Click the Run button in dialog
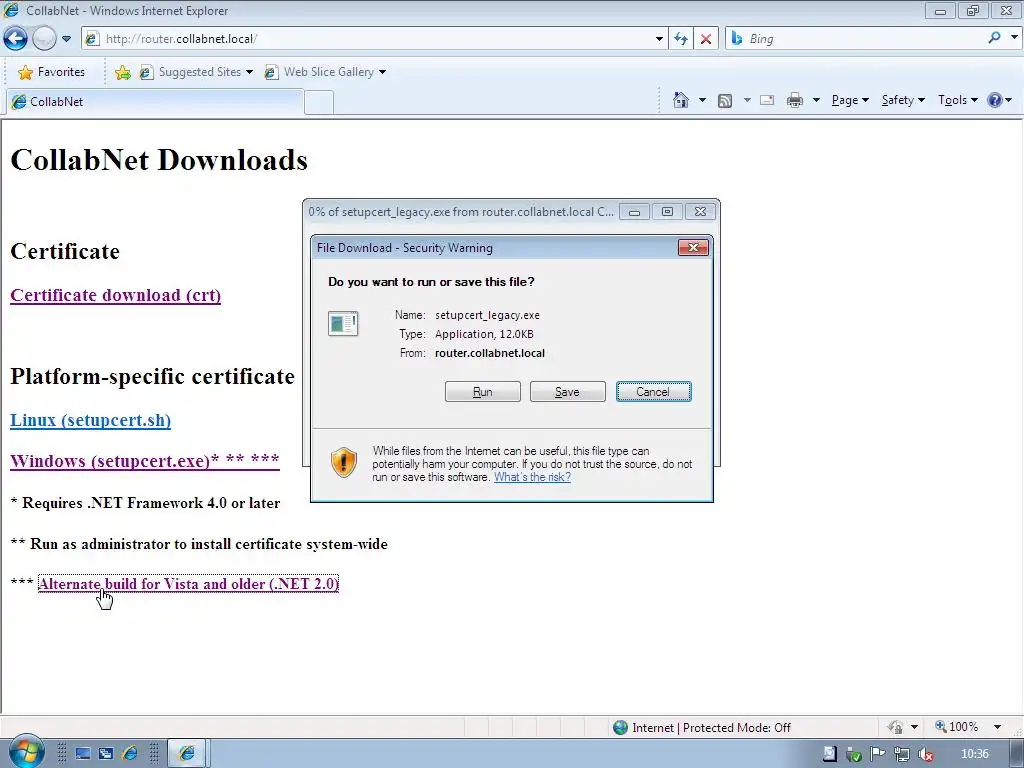 [483, 392]
